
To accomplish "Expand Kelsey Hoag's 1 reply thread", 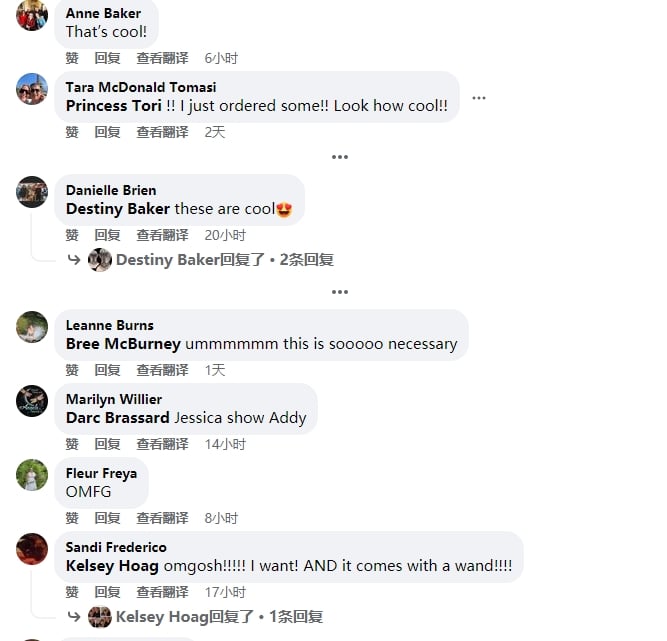I will tap(219, 617).
